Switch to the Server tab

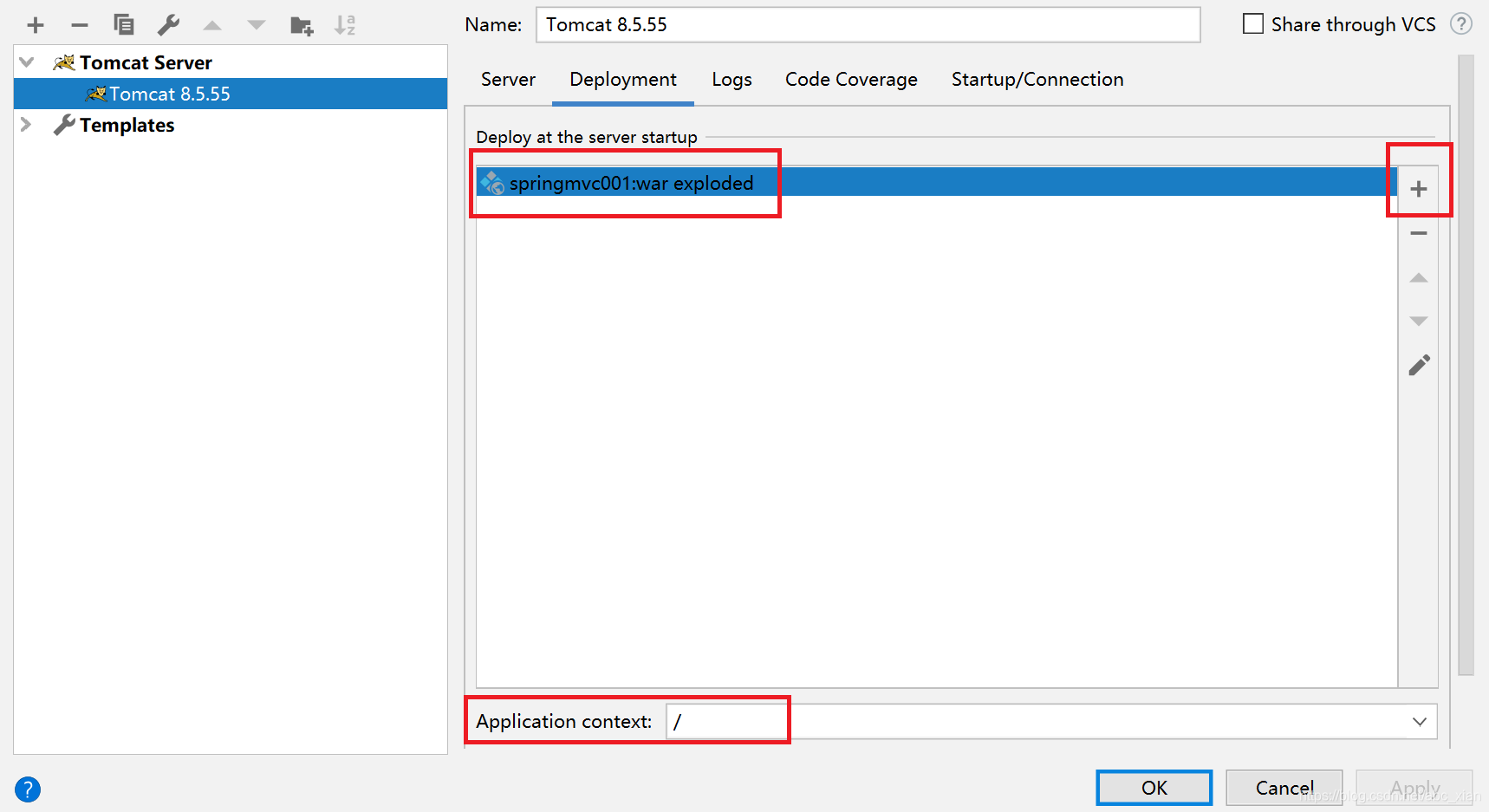point(508,80)
